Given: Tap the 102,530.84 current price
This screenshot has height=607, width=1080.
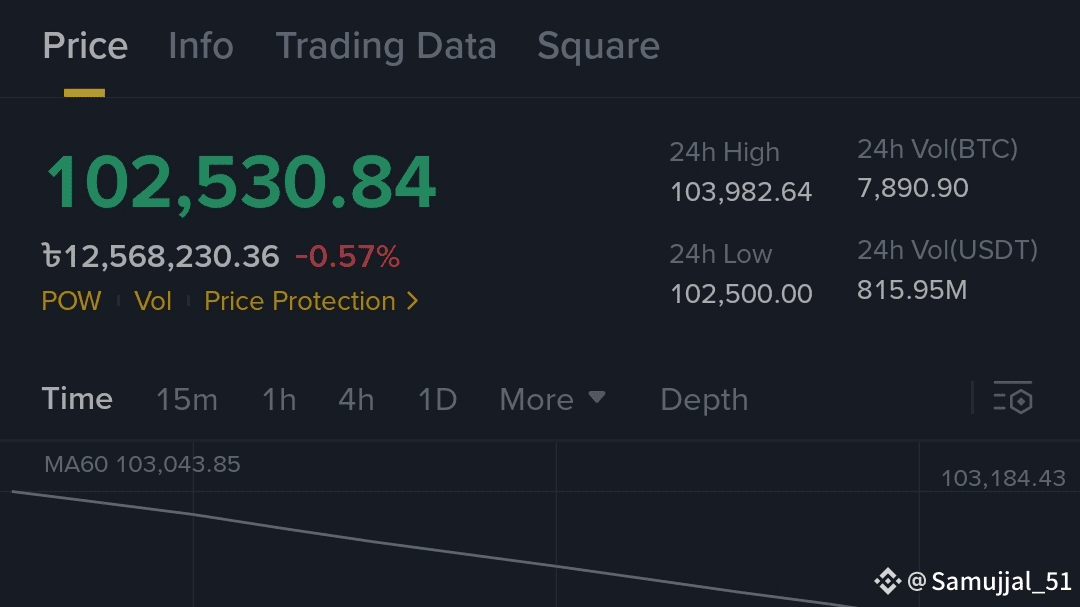Looking at the screenshot, I should (241, 182).
